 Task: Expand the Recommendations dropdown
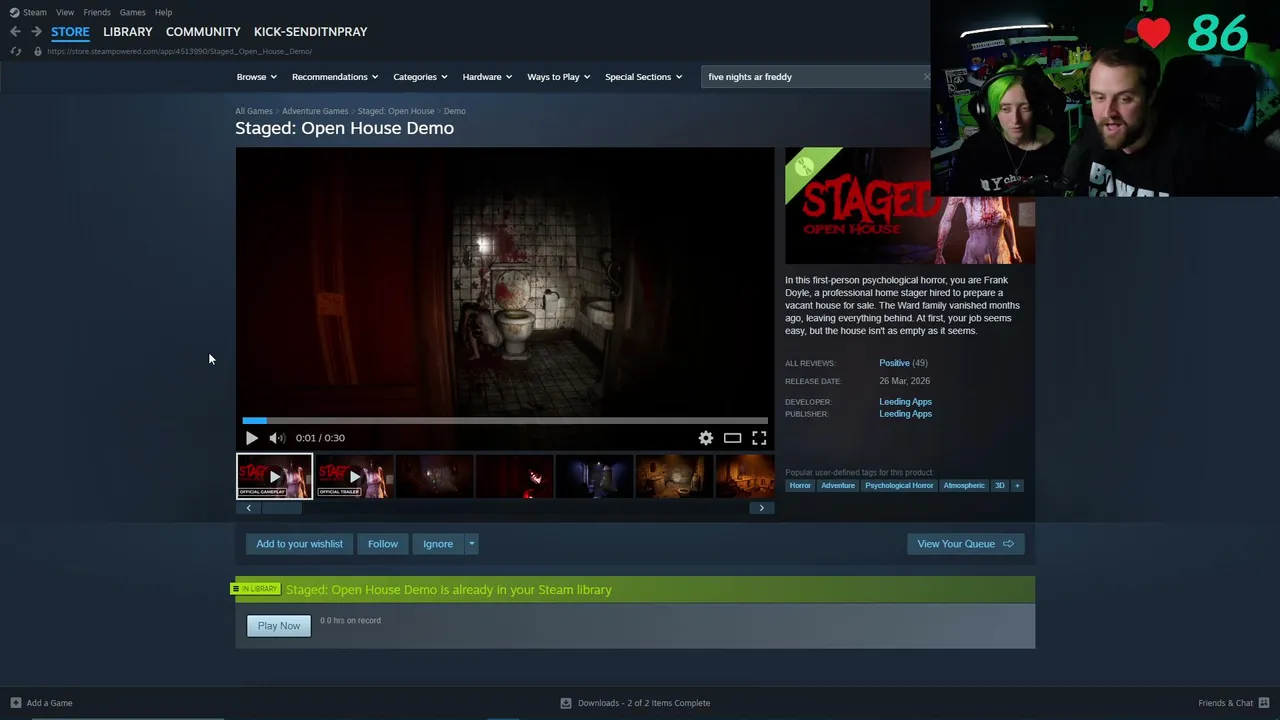coord(335,77)
